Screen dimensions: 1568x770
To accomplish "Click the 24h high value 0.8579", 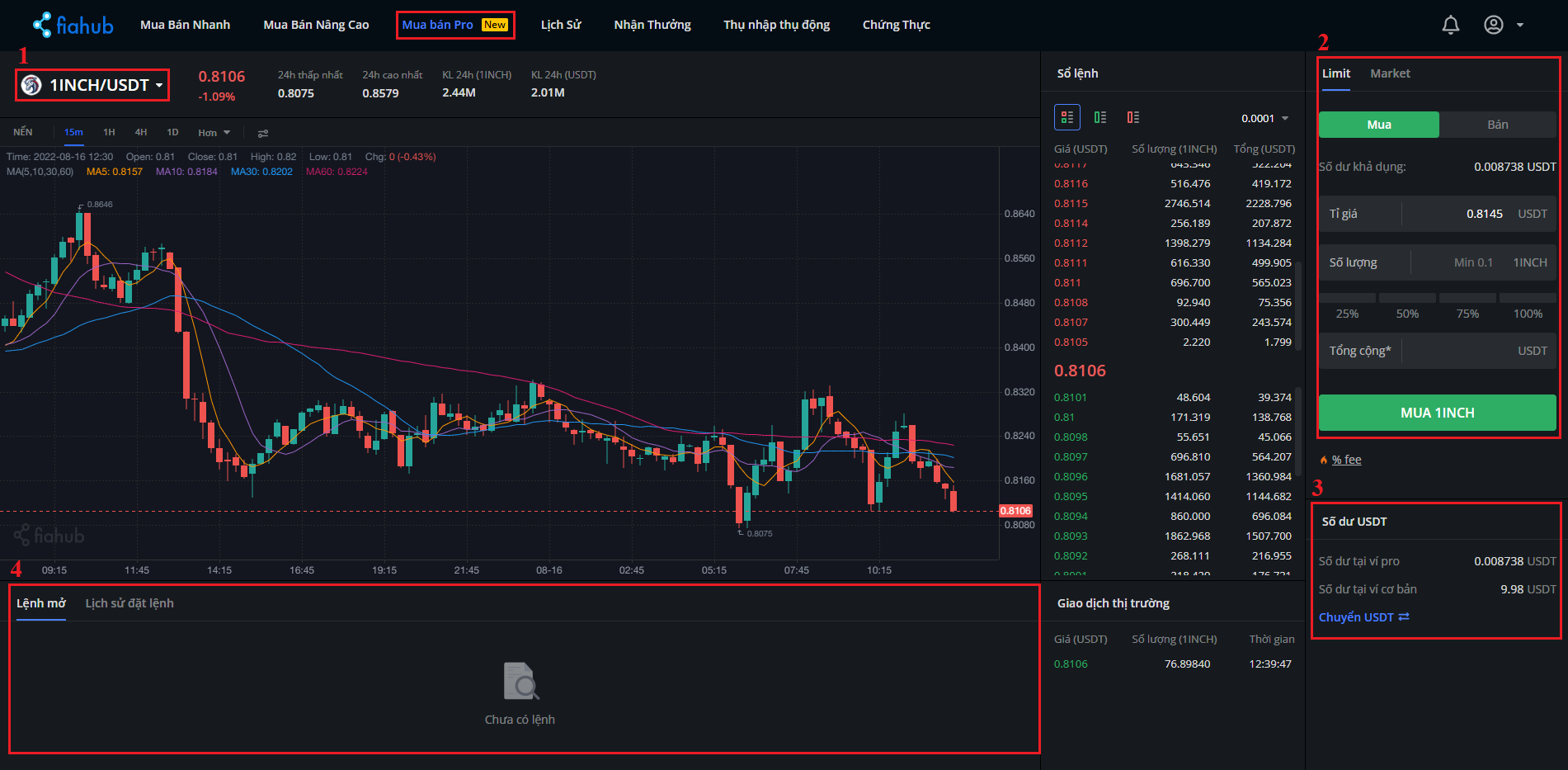I will (380, 93).
